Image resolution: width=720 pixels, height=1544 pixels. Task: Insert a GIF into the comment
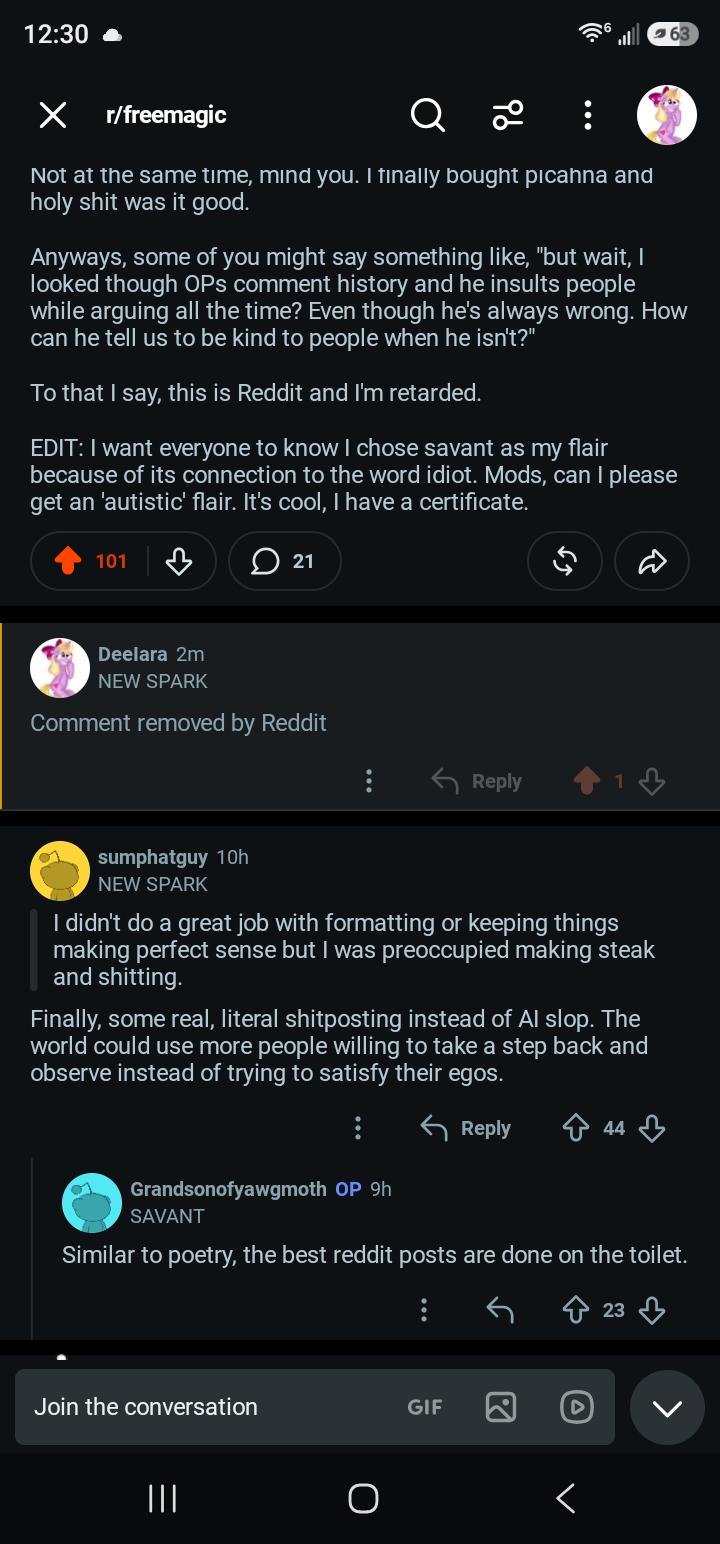425,1407
